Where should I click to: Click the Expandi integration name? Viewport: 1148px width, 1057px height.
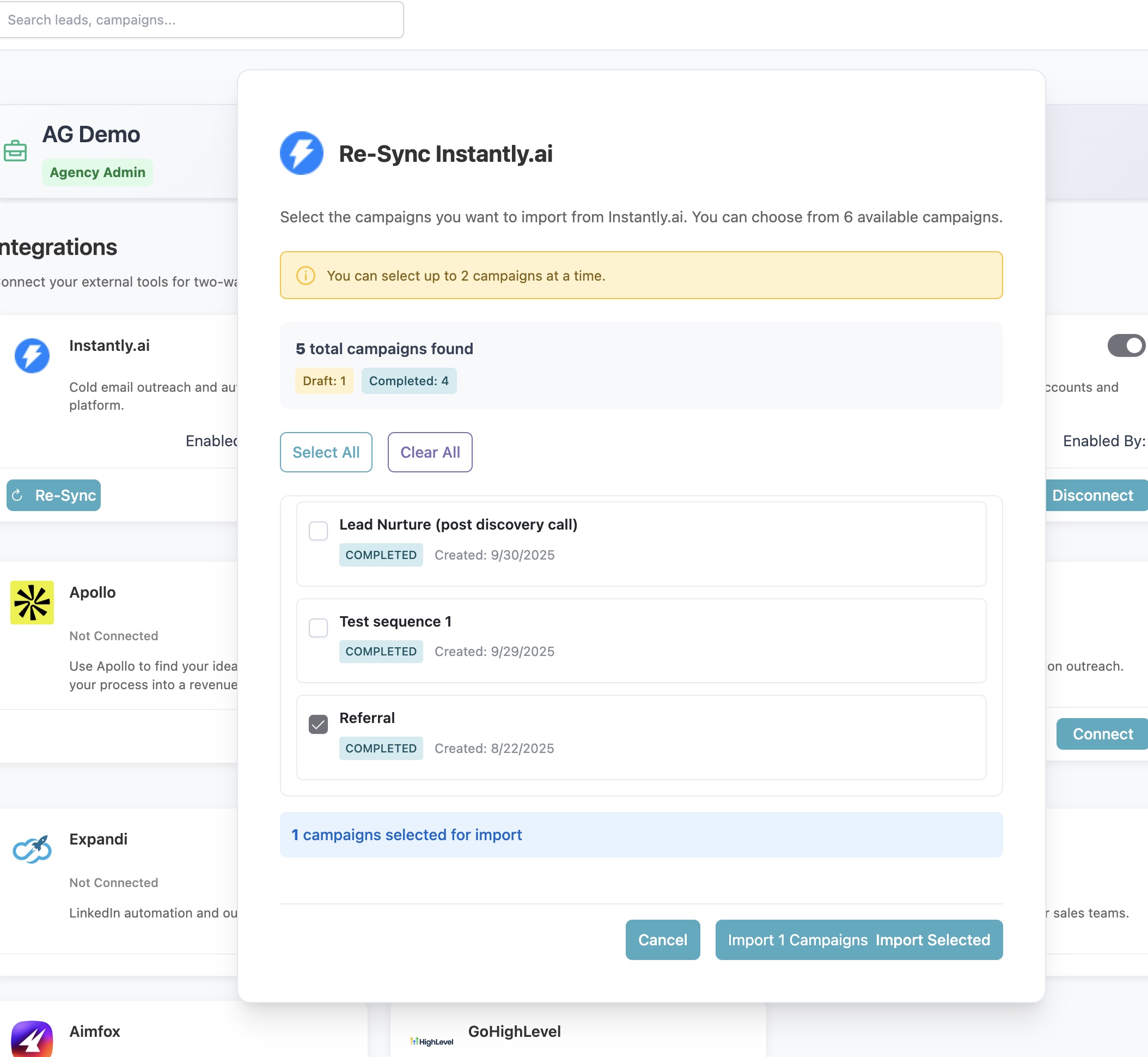tap(99, 839)
